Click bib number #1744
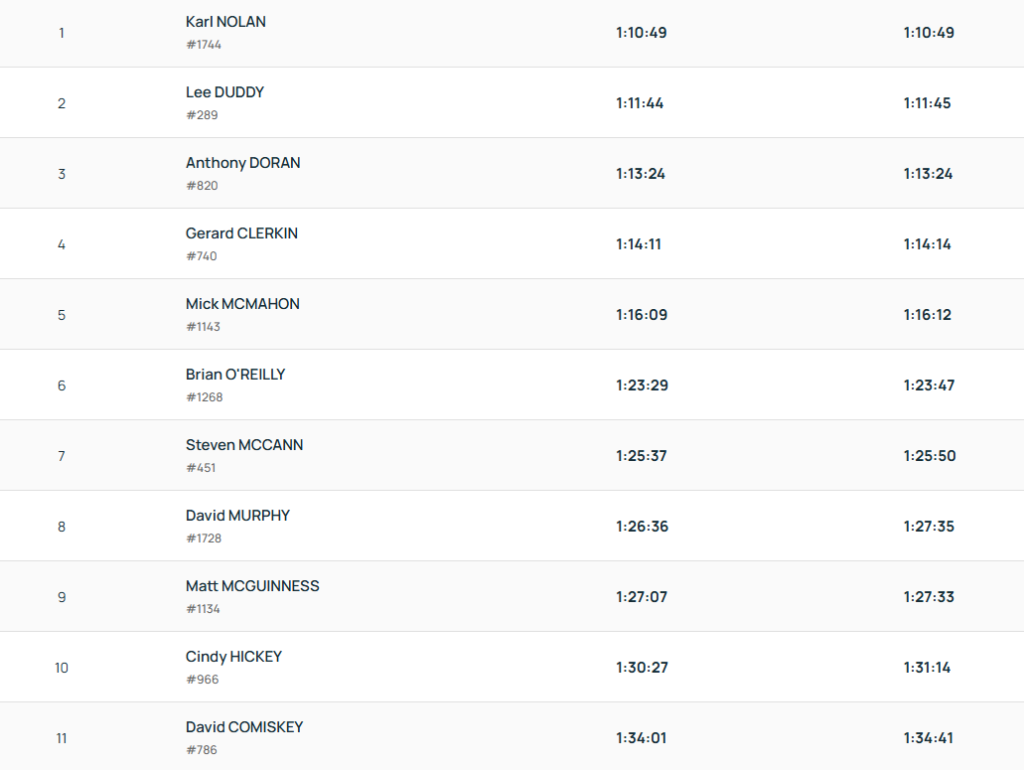This screenshot has height=770, width=1024. [204, 45]
